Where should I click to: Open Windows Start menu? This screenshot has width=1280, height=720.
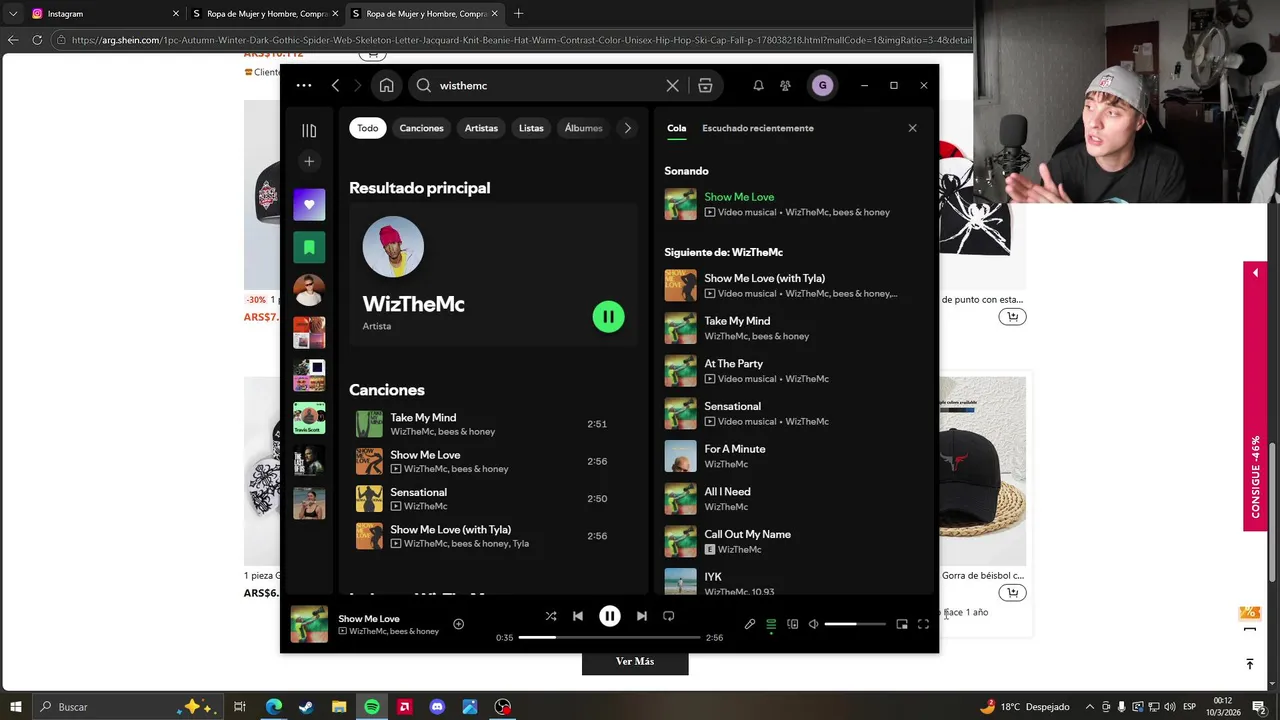point(16,707)
